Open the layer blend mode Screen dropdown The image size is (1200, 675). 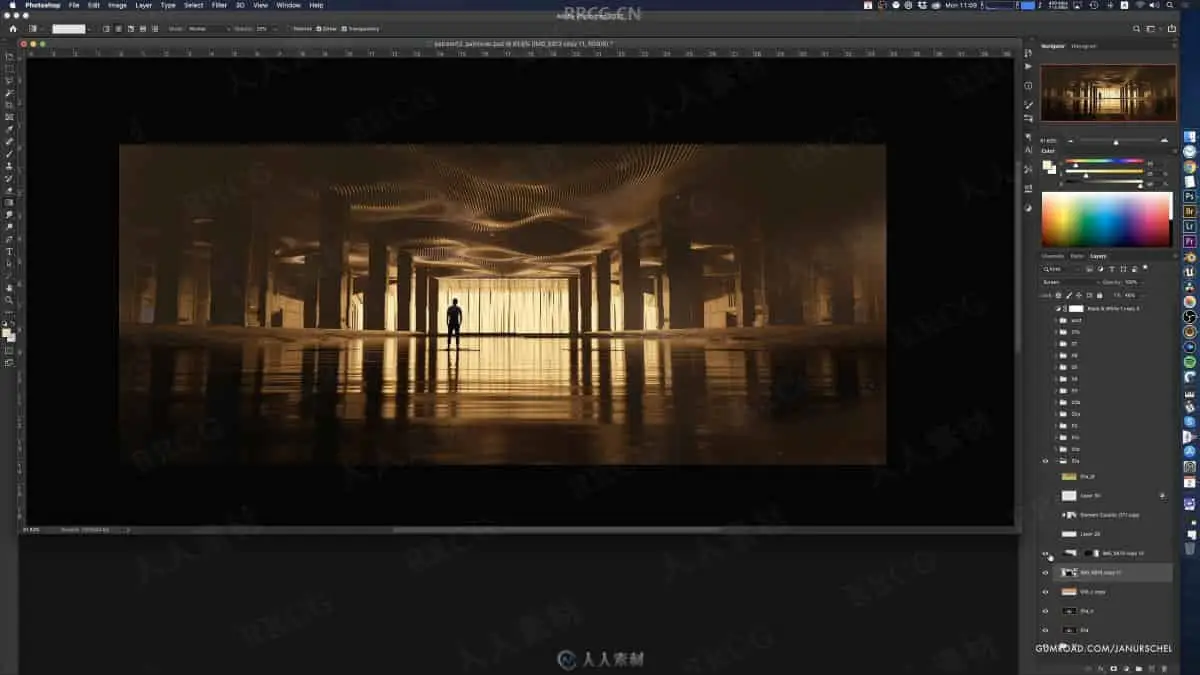click(1070, 283)
